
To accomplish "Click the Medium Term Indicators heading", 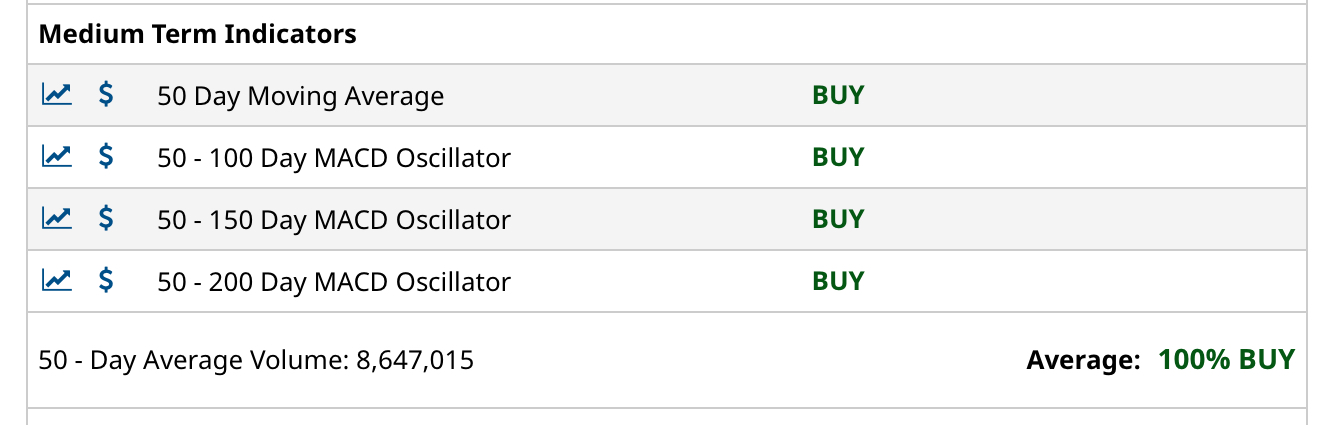I will click(198, 34).
